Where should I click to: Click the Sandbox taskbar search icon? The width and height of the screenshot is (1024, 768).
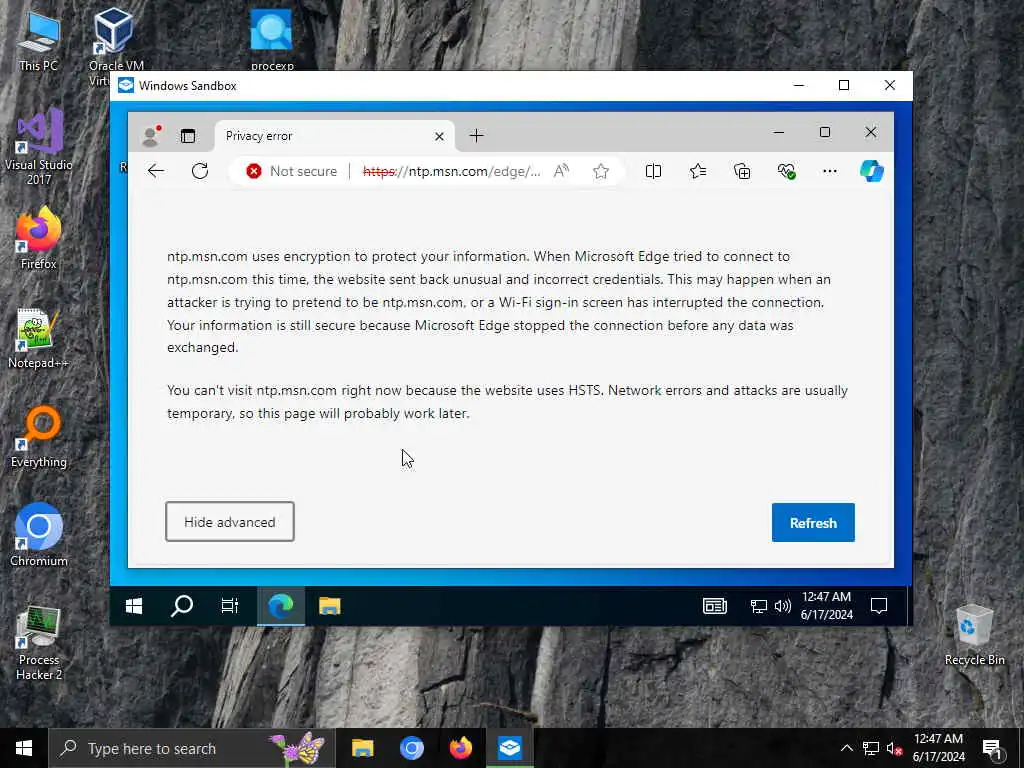(182, 606)
